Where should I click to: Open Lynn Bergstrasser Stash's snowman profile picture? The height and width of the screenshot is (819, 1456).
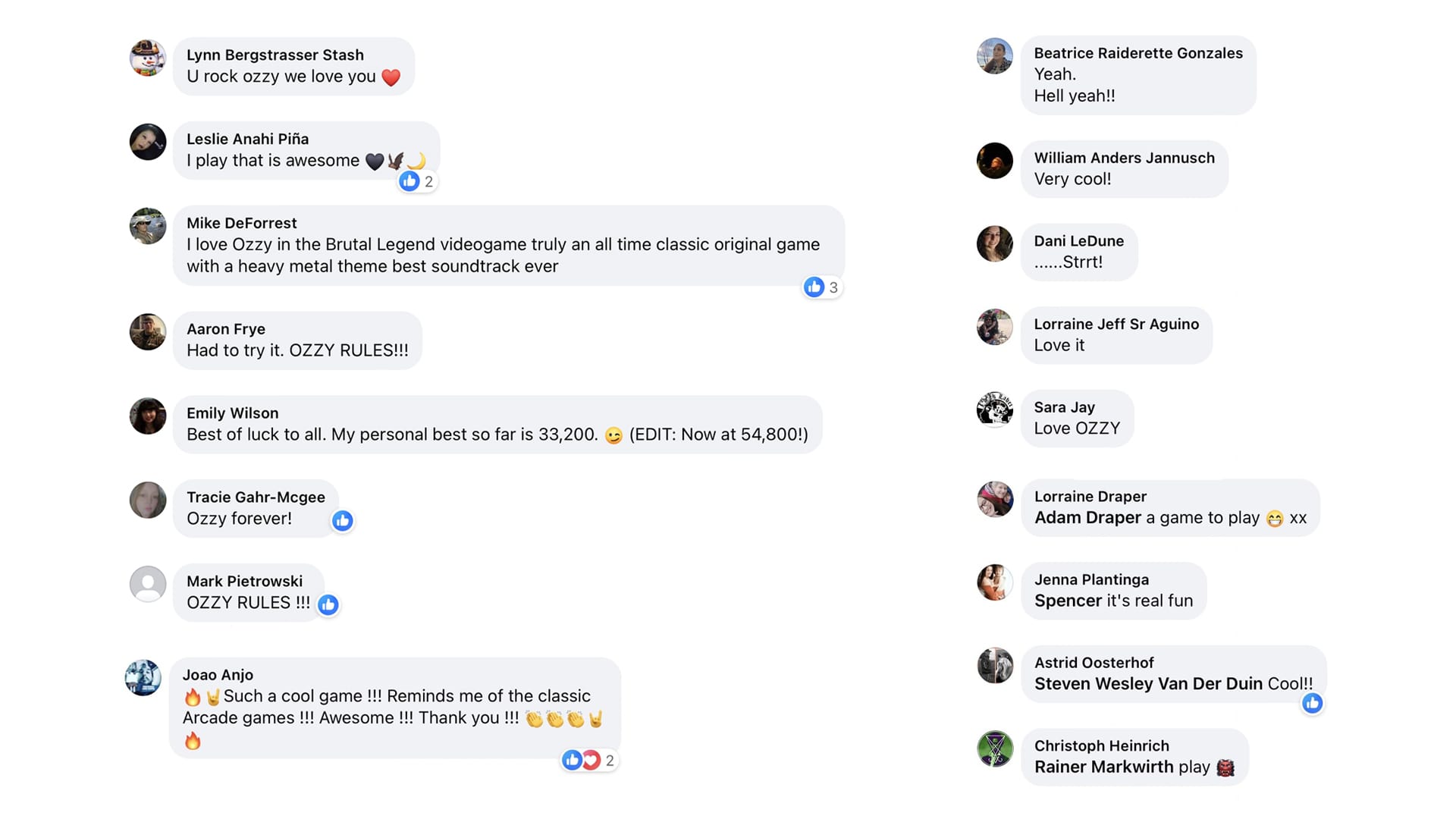point(148,58)
